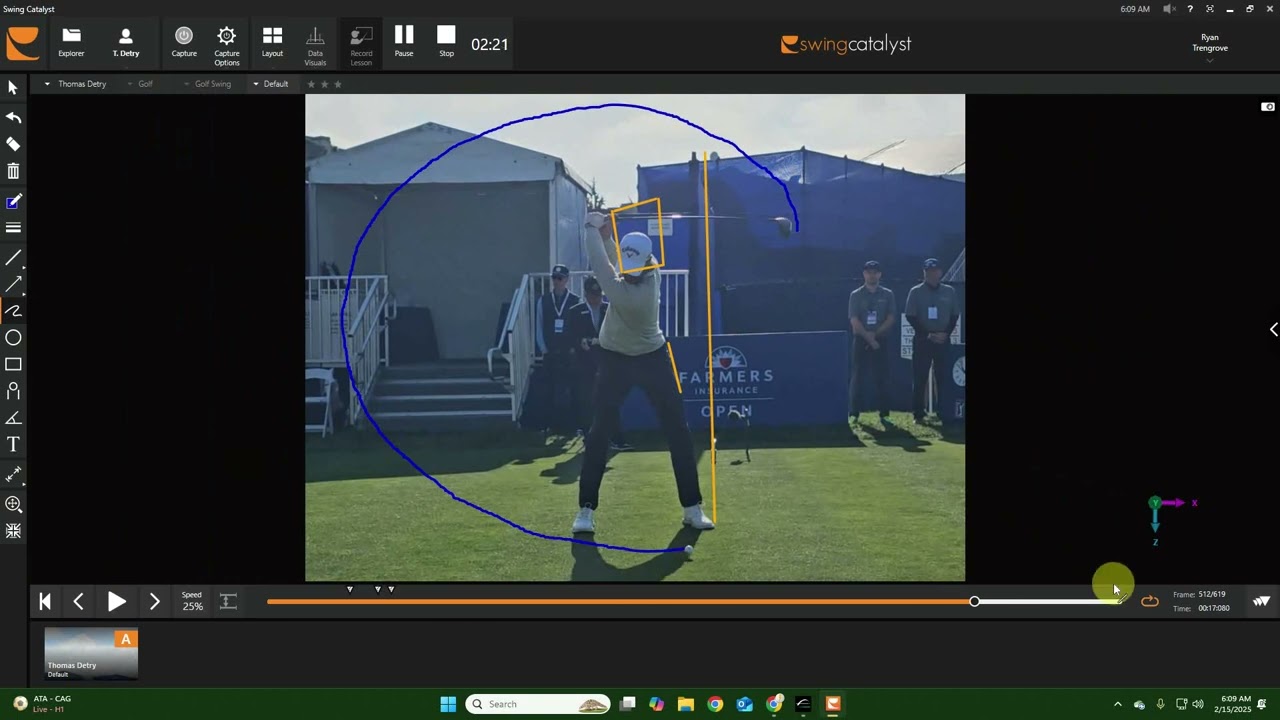Screen dimensions: 1280x720
Task: Set second star rating
Action: click(x=324, y=84)
